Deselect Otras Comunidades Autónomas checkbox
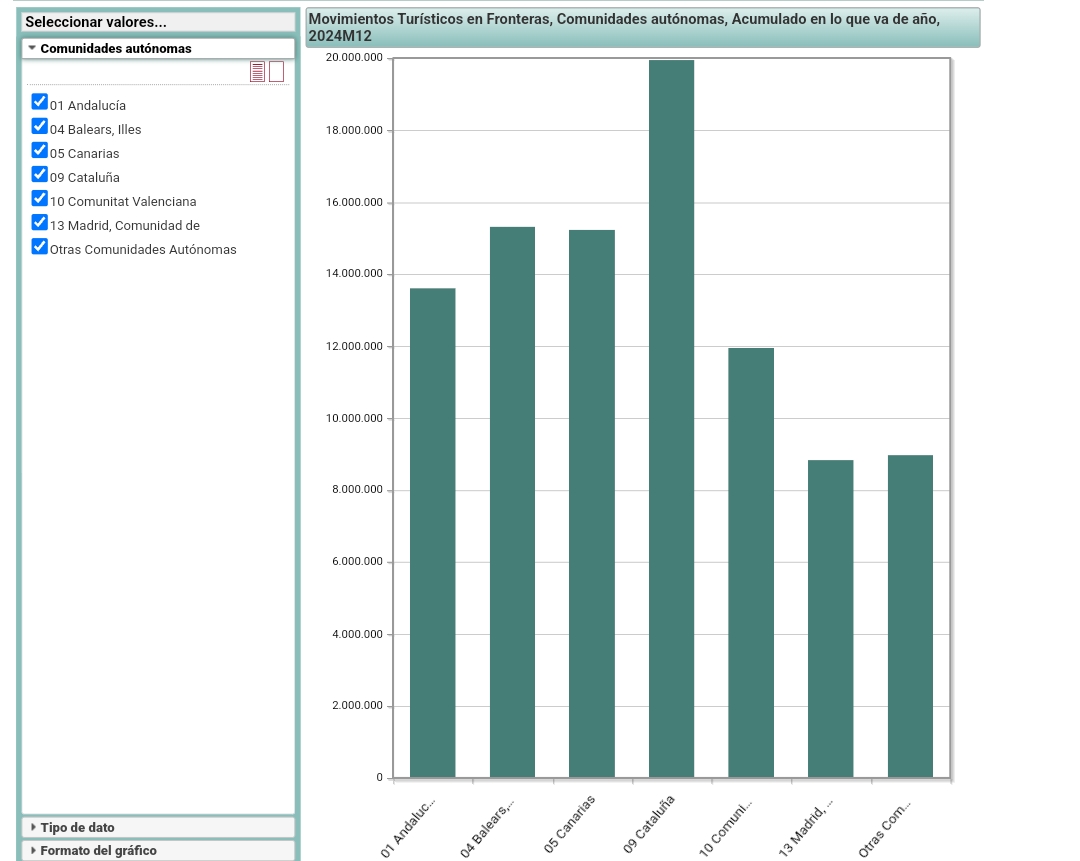 40,246
